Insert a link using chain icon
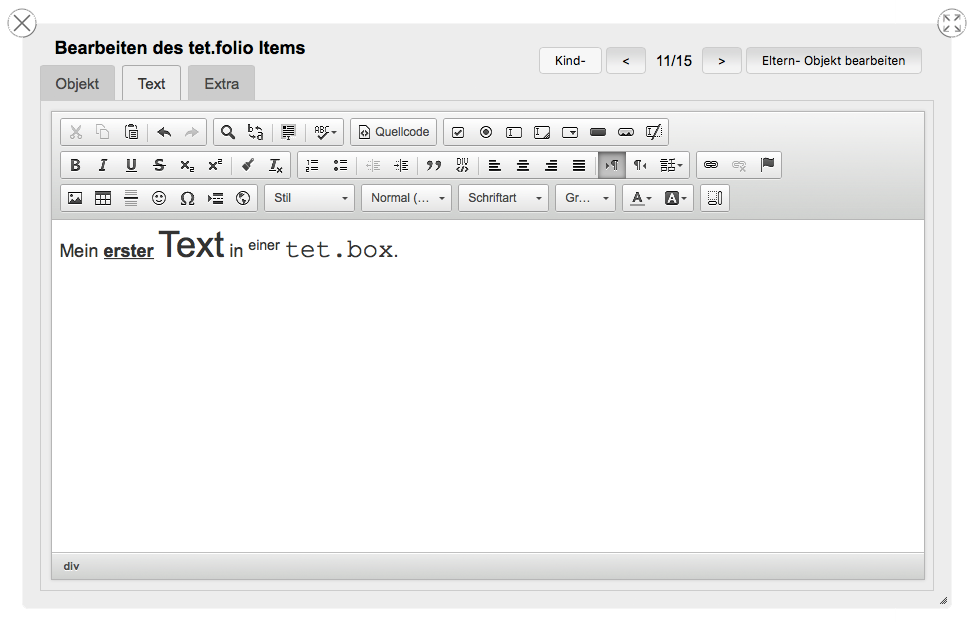 (x=711, y=165)
